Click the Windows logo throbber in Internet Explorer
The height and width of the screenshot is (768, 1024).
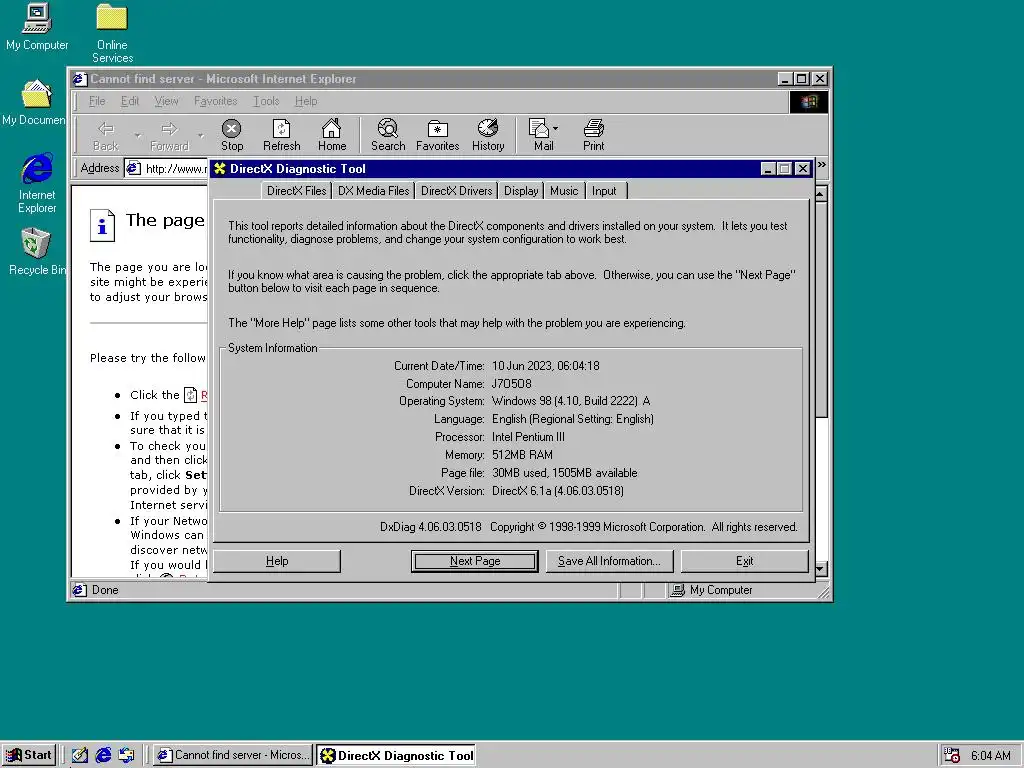[808, 102]
